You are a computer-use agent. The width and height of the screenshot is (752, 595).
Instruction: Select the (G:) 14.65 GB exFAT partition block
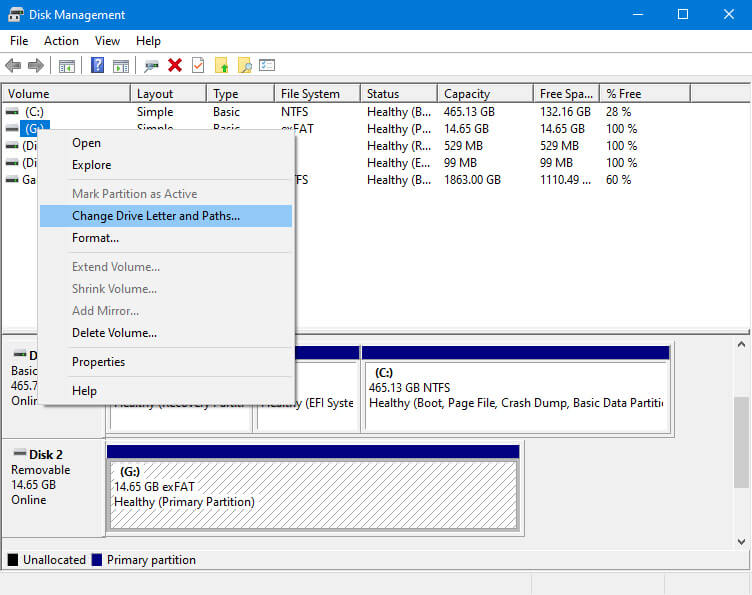[313, 489]
